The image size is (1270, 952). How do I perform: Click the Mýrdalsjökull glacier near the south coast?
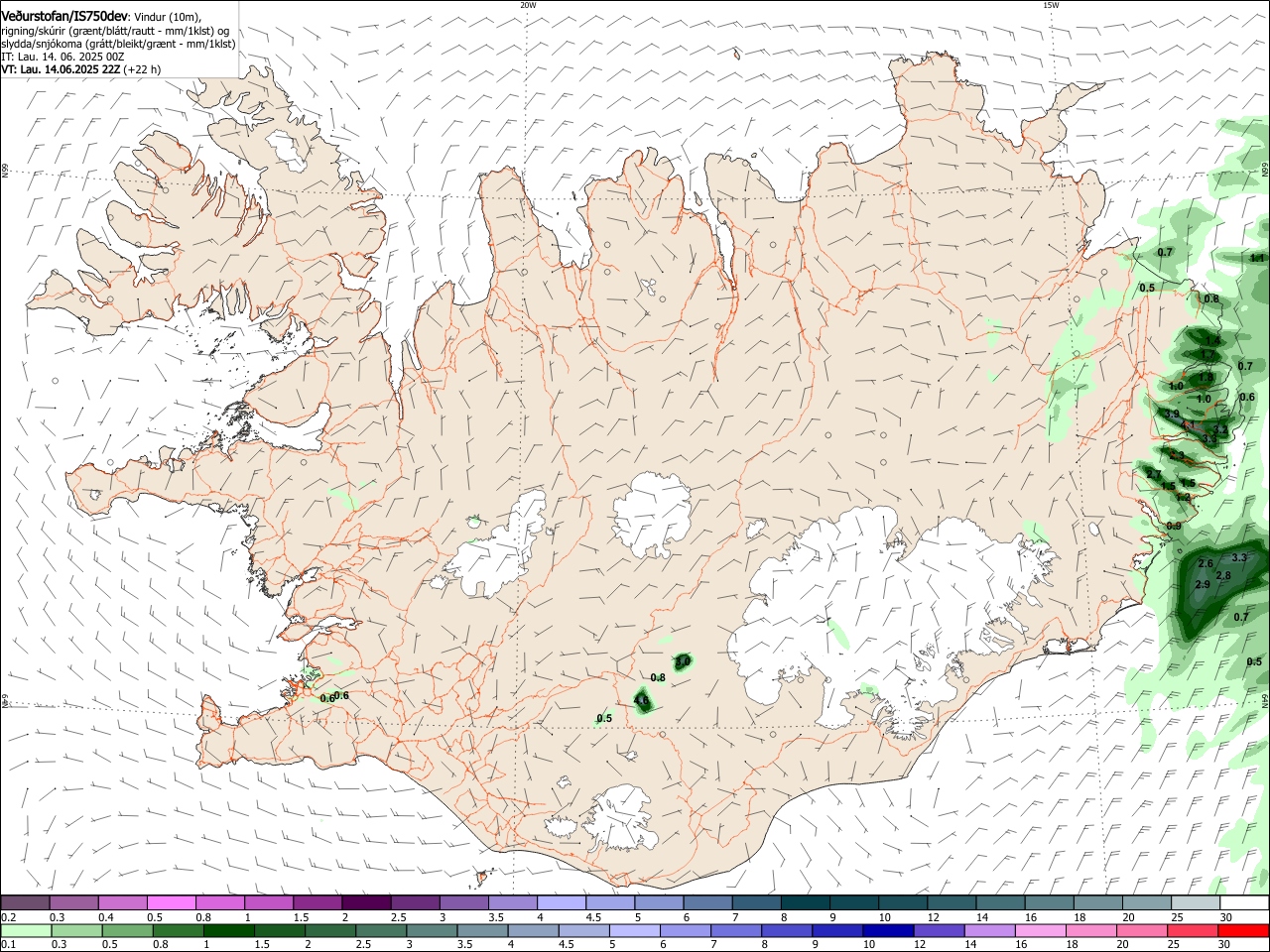tap(620, 818)
